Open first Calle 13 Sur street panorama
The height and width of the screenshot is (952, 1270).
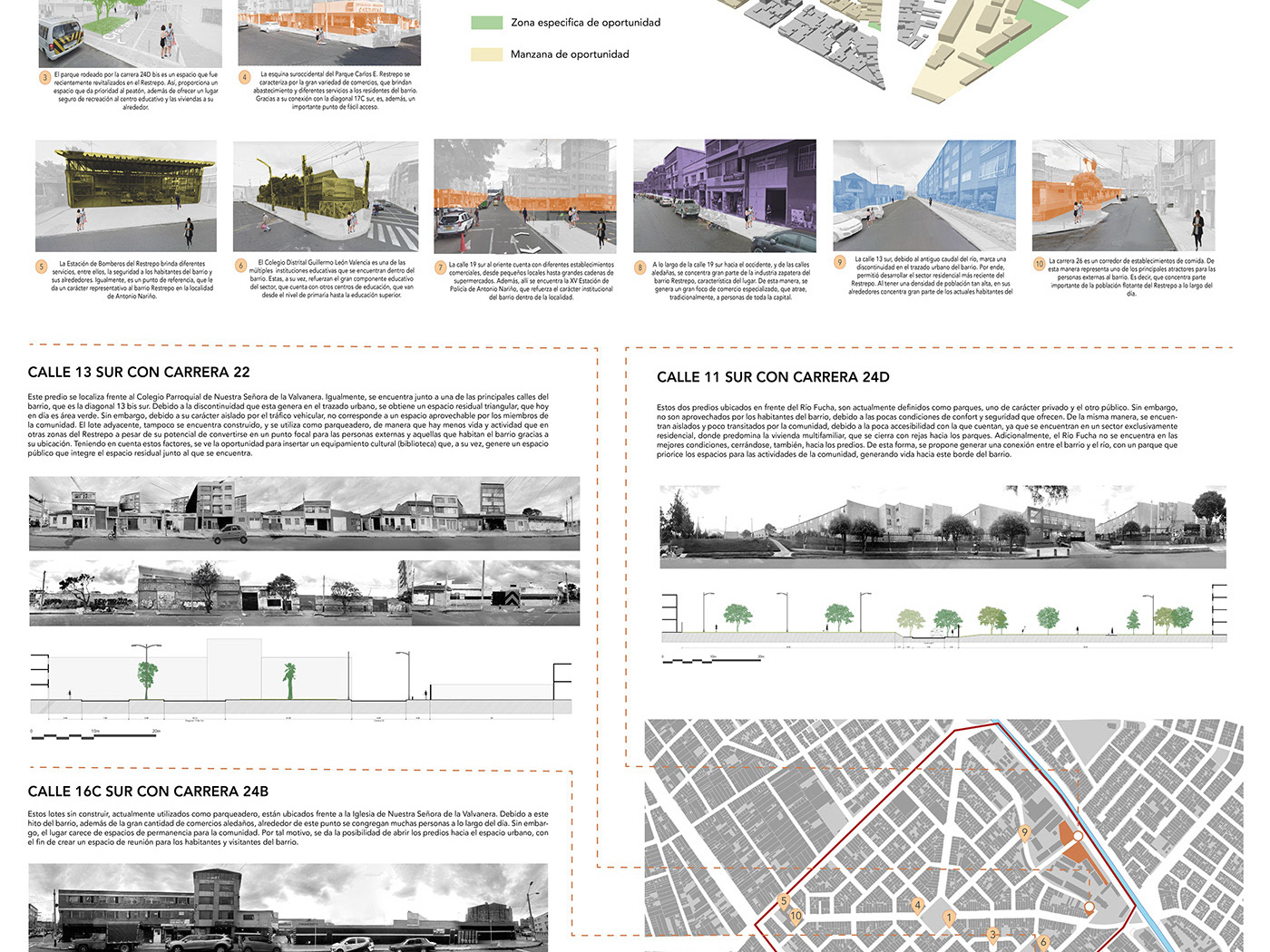click(304, 513)
